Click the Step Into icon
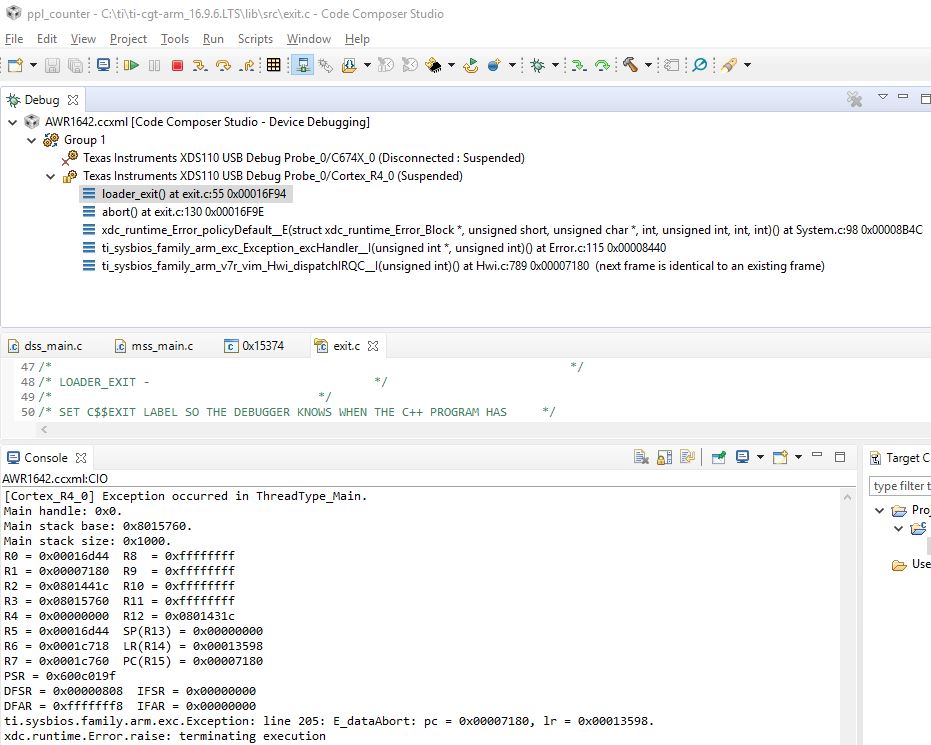Screen dimensions: 931x745 click(200, 65)
